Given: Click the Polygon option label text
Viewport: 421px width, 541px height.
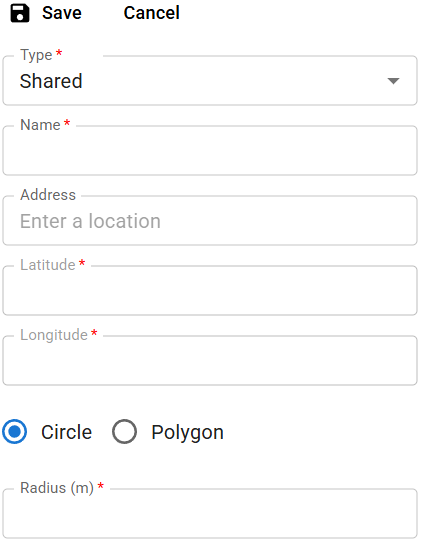Looking at the screenshot, I should tap(187, 433).
